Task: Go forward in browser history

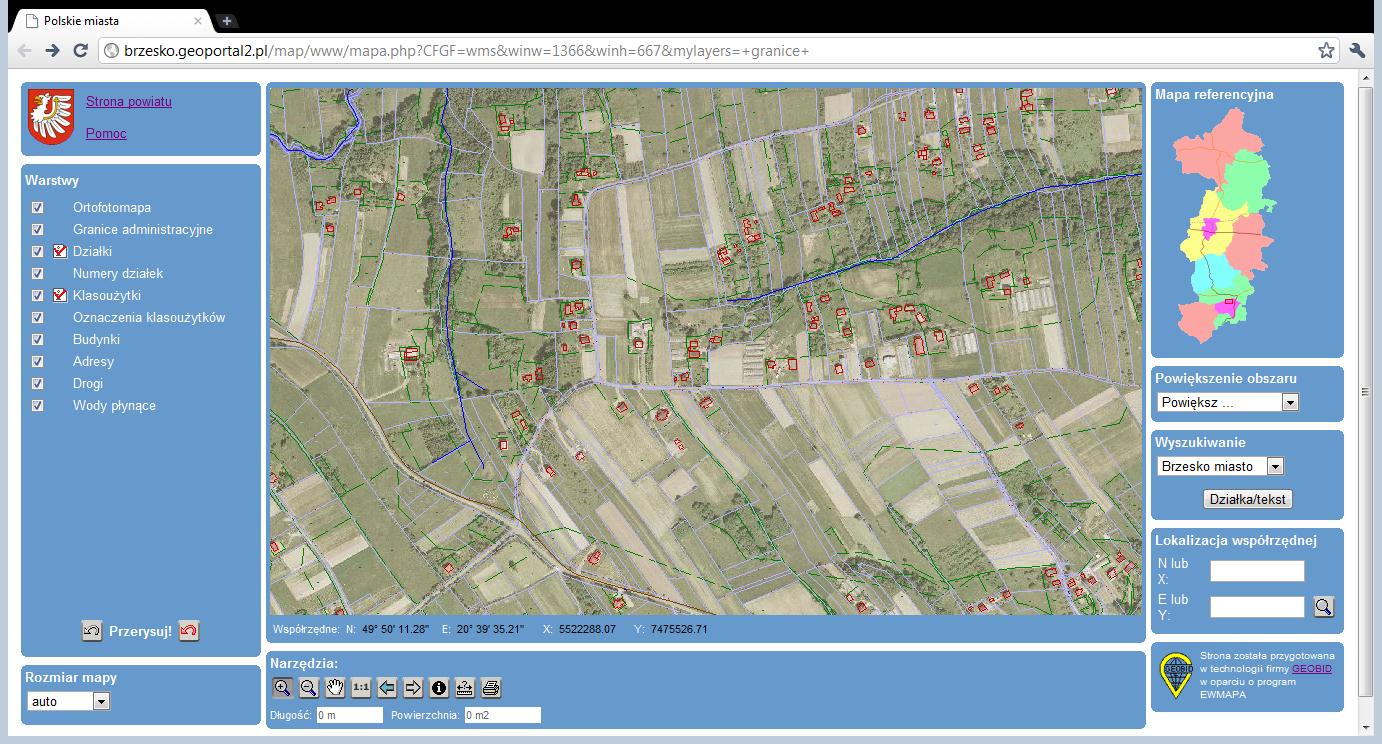Action: point(53,50)
